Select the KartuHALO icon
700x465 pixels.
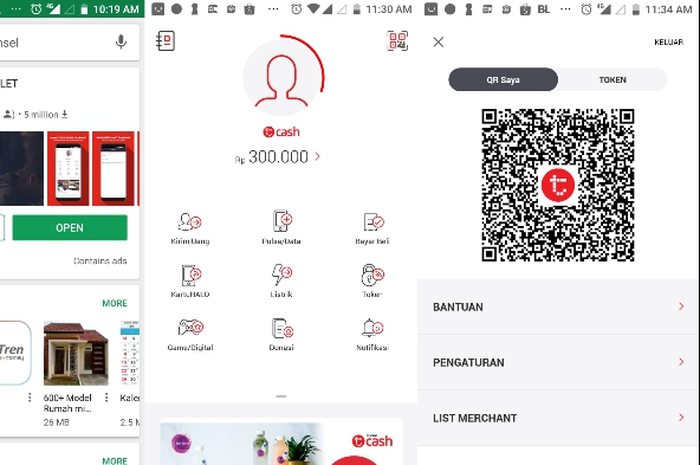click(191, 275)
